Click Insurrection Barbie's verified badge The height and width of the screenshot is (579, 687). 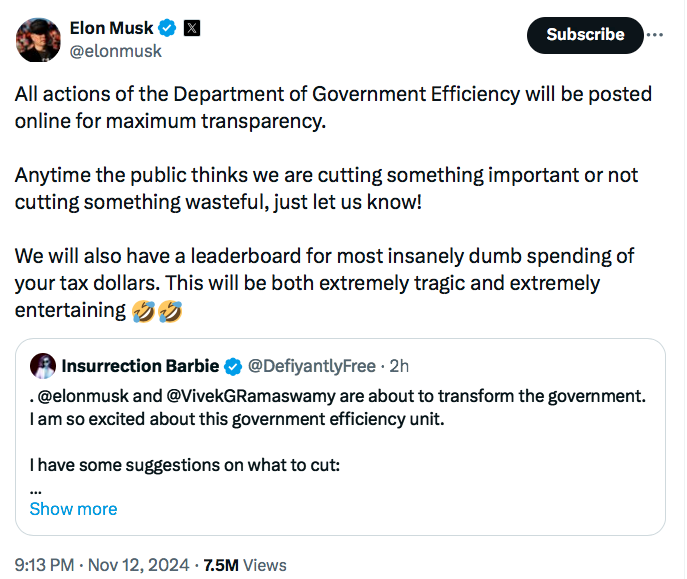point(233,366)
